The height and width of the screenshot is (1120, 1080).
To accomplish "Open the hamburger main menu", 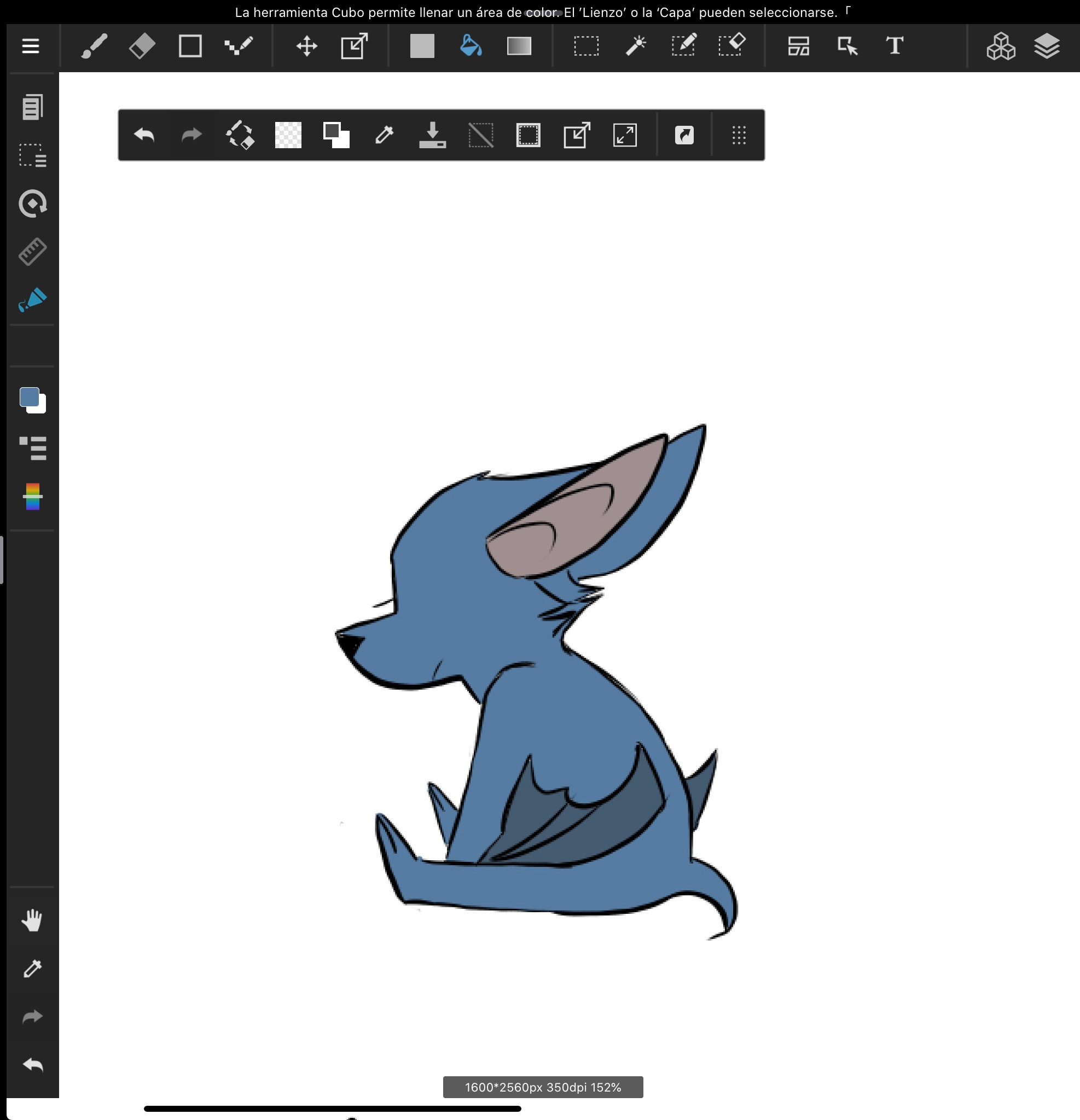I will click(30, 46).
